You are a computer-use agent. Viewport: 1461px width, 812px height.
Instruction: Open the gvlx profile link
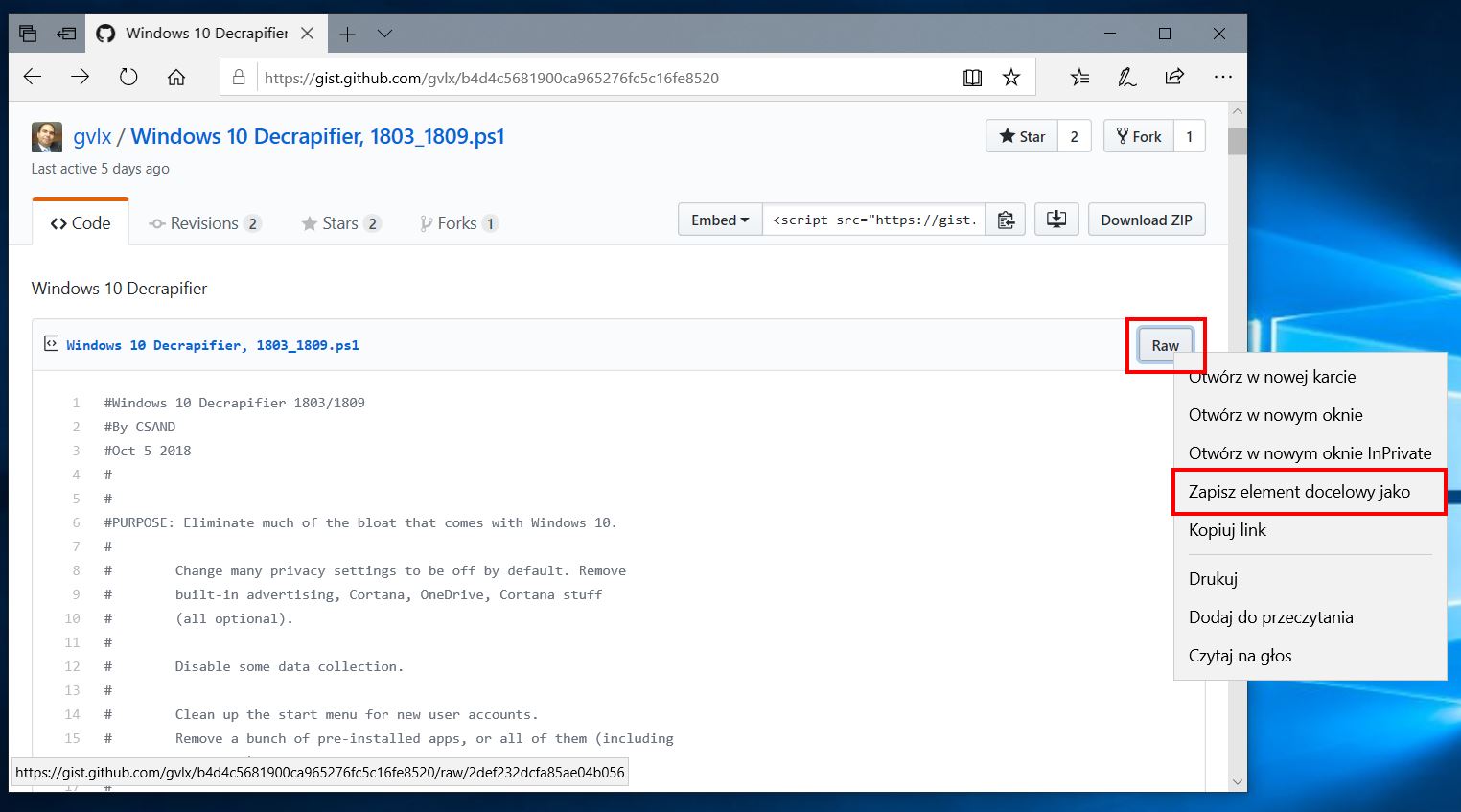(92, 137)
